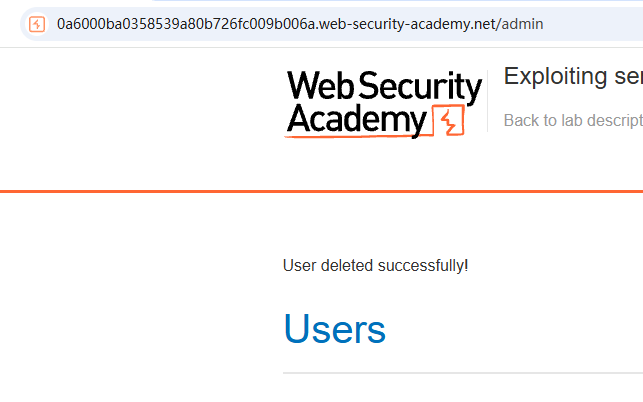The height and width of the screenshot is (402, 643).
Task: Click the orange divider line below the header
Action: point(322,191)
